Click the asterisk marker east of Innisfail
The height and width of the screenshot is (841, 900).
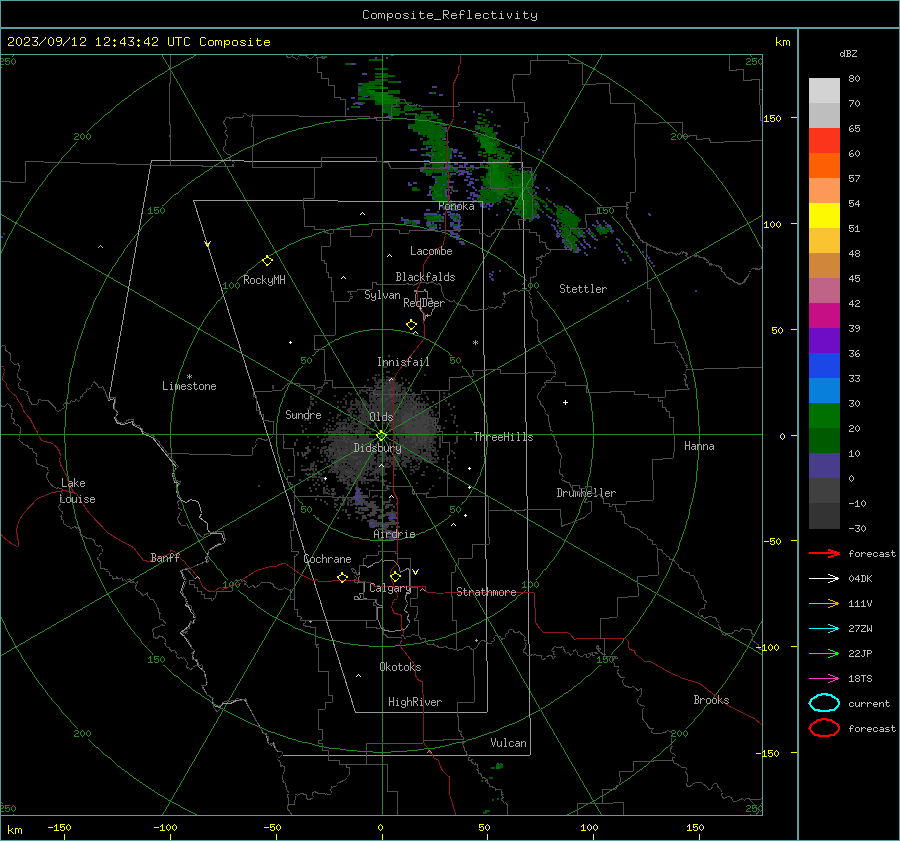point(475,343)
